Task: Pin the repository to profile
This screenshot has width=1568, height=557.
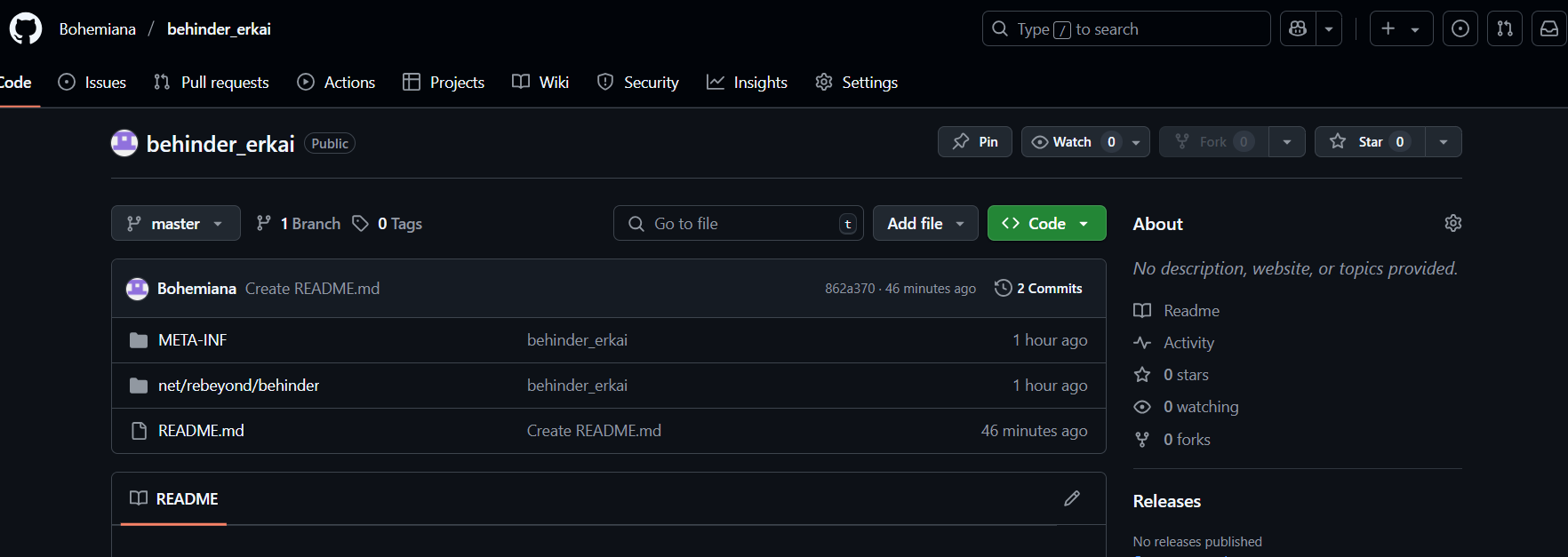Action: (974, 142)
